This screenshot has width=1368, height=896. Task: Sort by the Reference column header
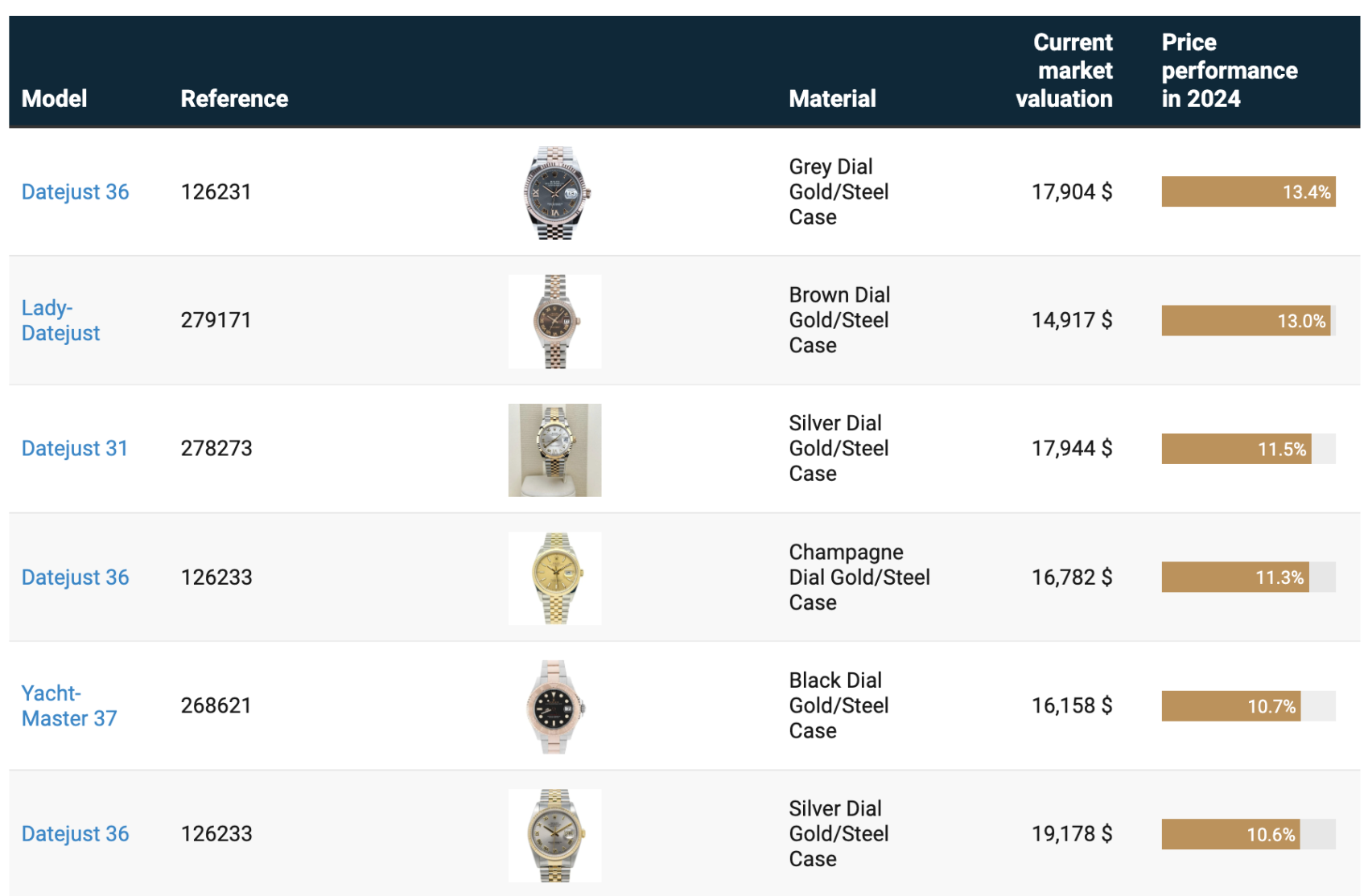234,99
